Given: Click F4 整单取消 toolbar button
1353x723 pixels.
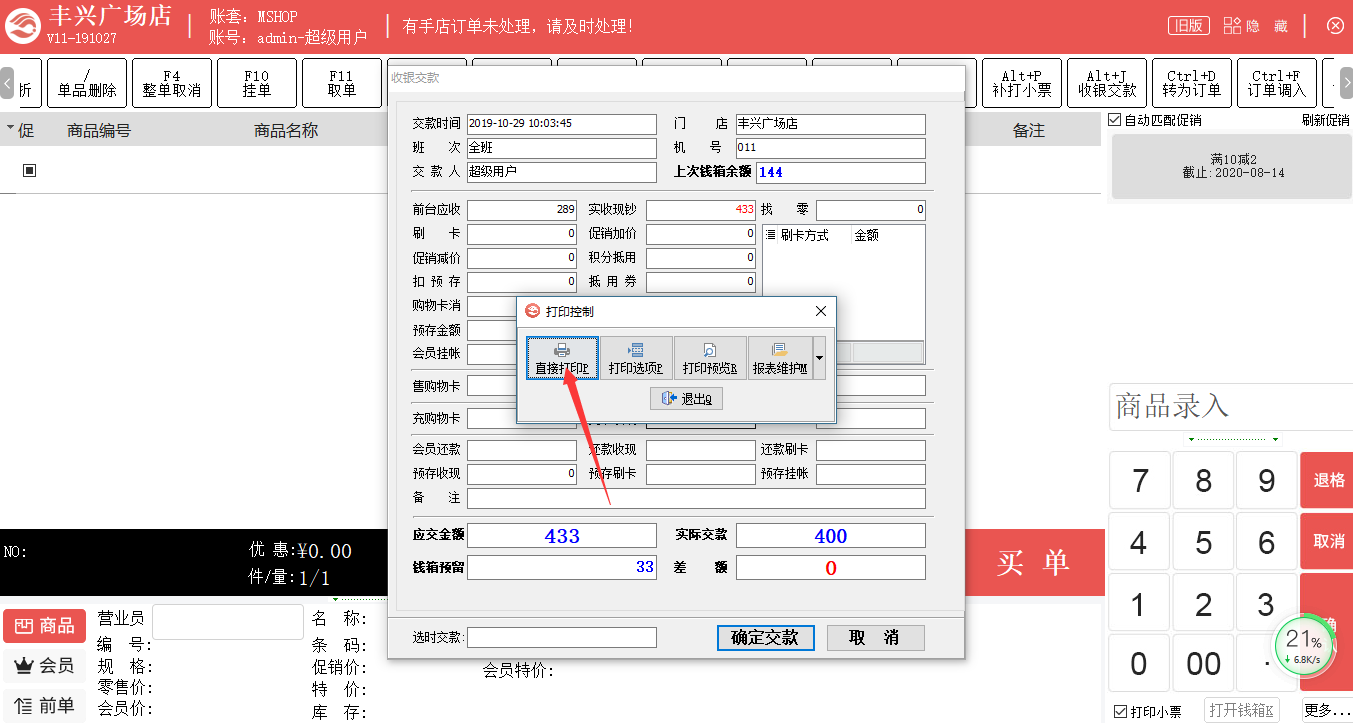Looking at the screenshot, I should point(172,83).
